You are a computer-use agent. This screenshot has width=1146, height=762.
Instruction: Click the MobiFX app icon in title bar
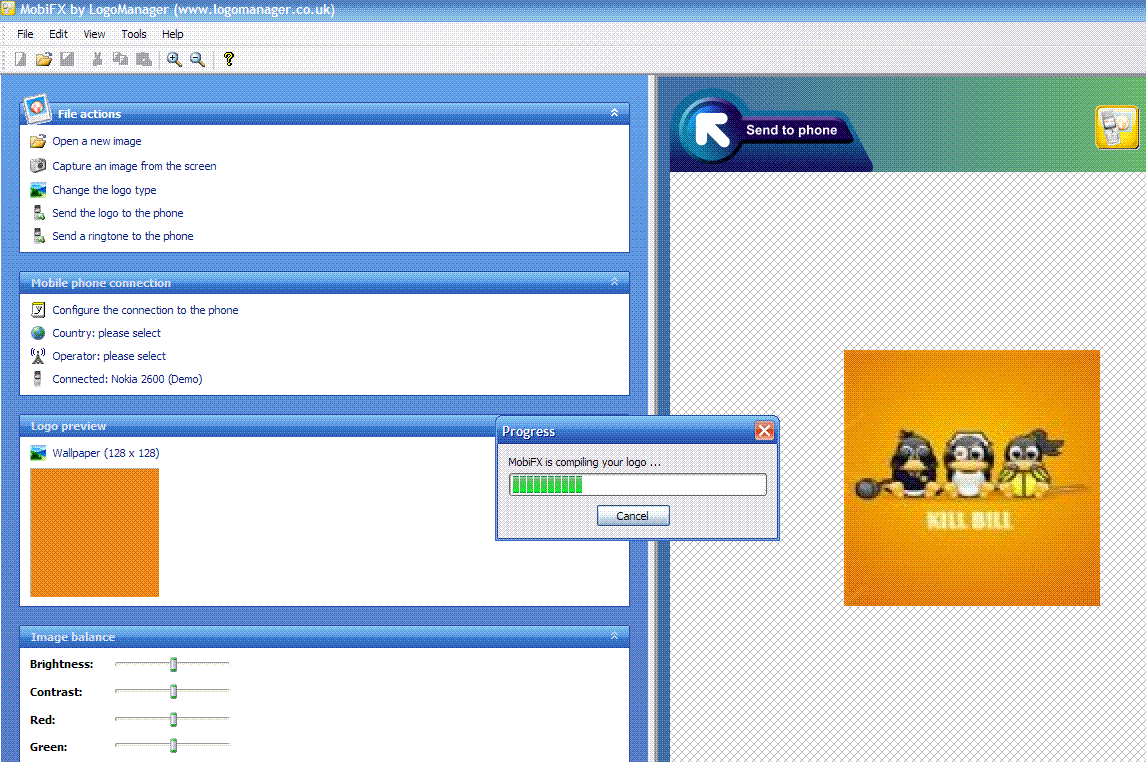pyautogui.click(x=7, y=9)
